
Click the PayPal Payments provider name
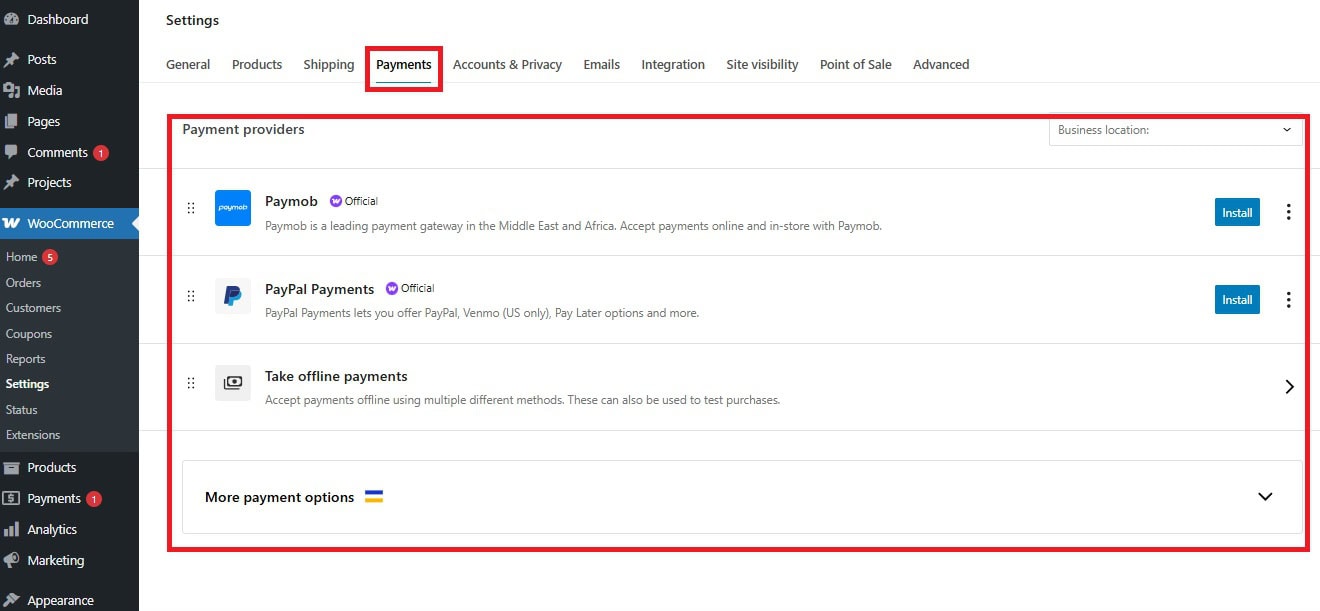tap(319, 289)
